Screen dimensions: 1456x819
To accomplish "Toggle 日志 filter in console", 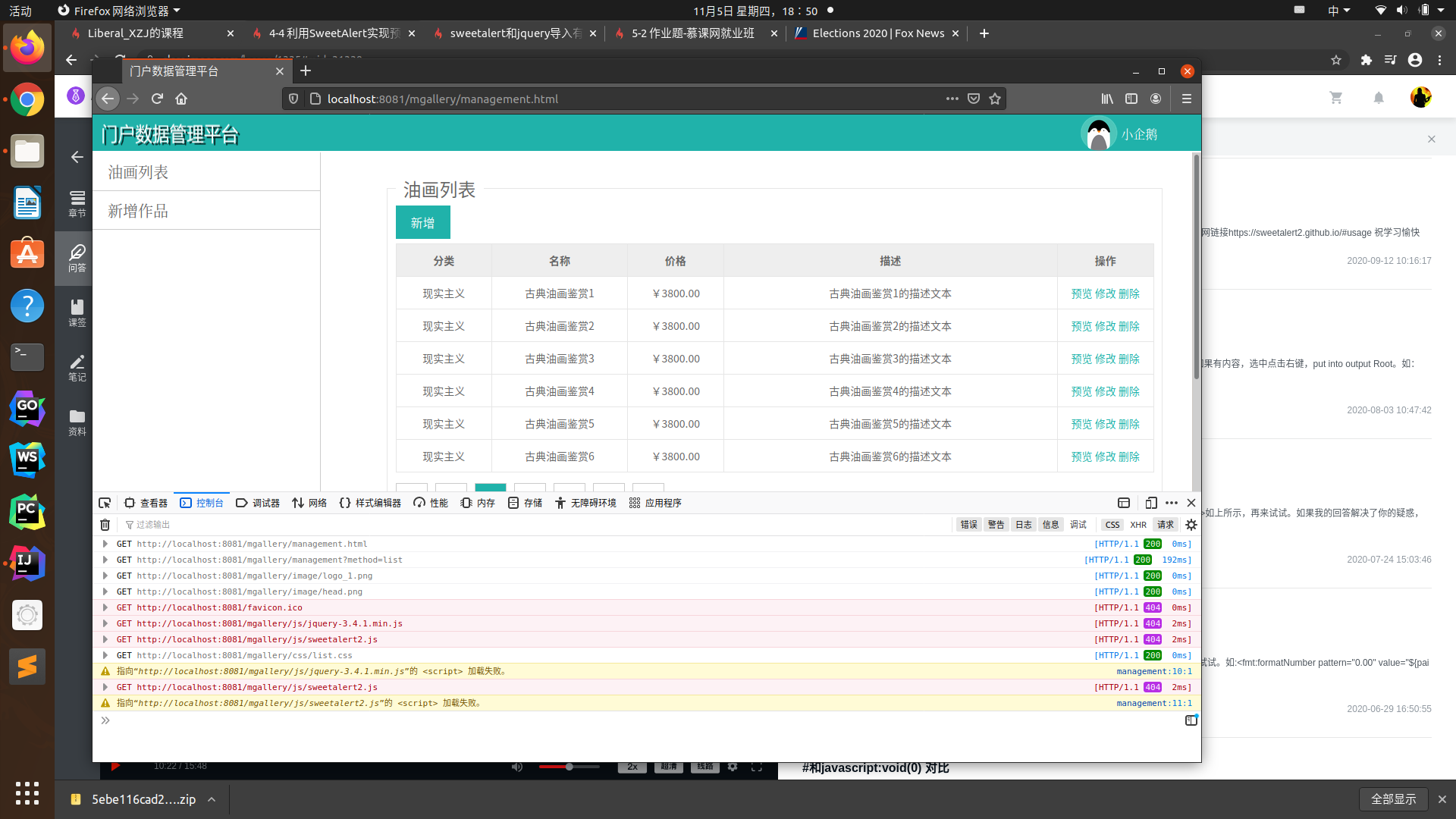I will point(1024,525).
